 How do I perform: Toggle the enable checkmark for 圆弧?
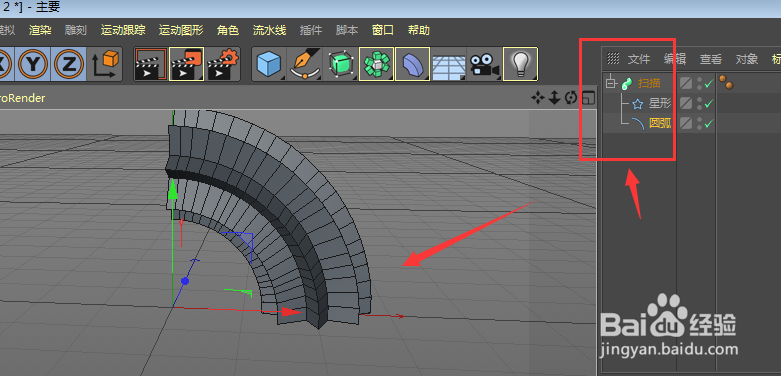pos(709,124)
